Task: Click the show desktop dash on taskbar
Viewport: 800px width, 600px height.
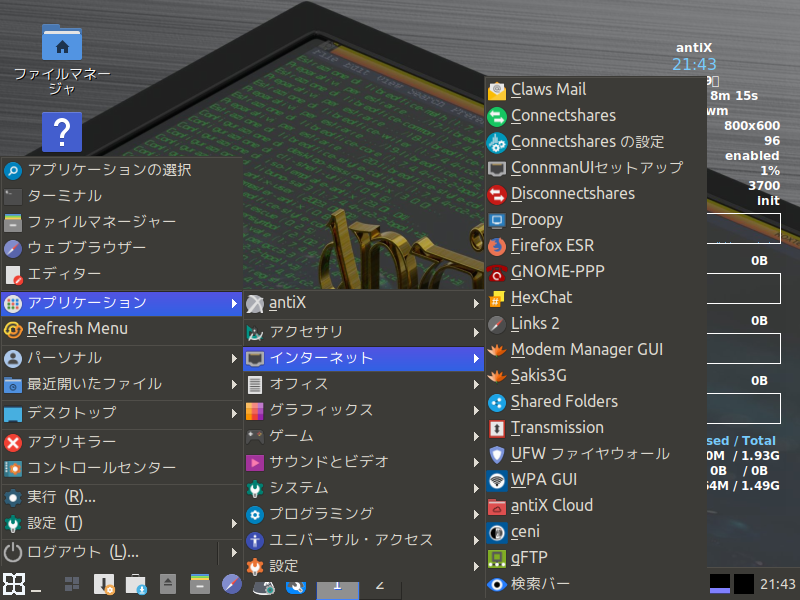Action: [36, 590]
